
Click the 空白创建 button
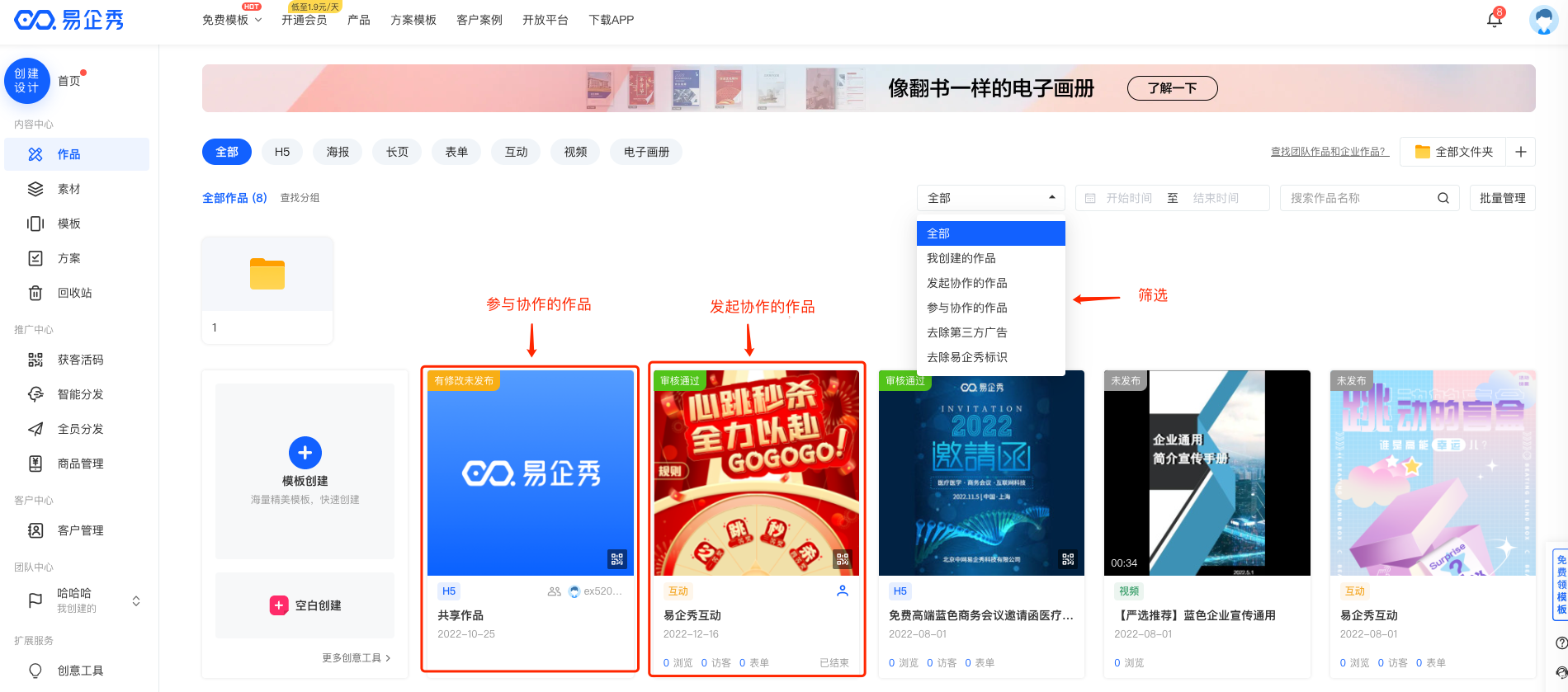(x=305, y=605)
